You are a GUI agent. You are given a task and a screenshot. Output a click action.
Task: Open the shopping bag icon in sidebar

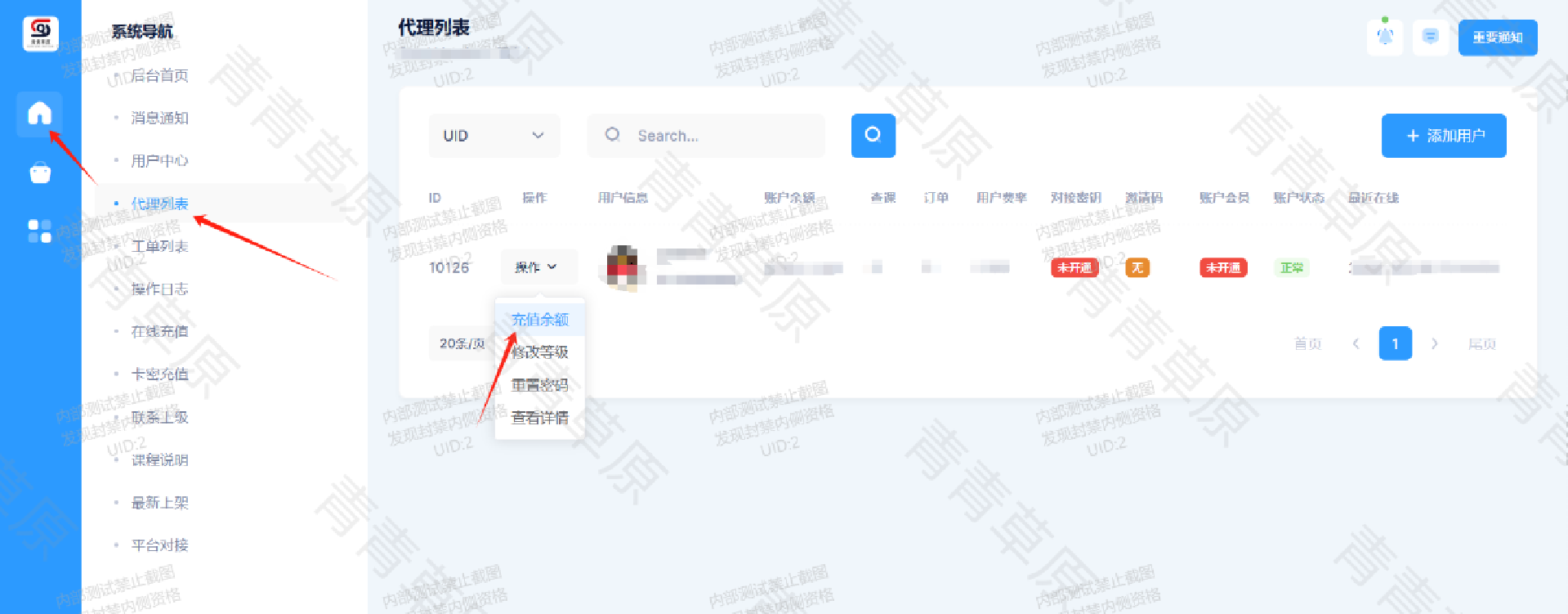(x=39, y=173)
